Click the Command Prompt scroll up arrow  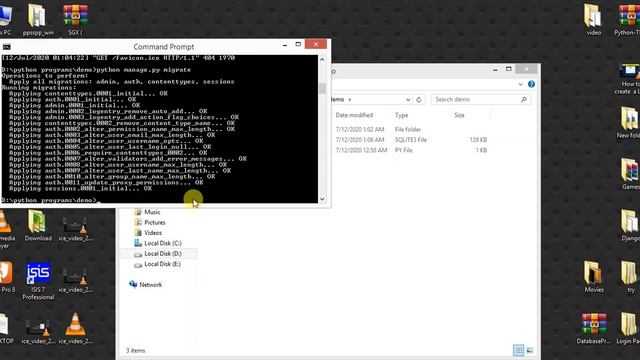coord(322,60)
